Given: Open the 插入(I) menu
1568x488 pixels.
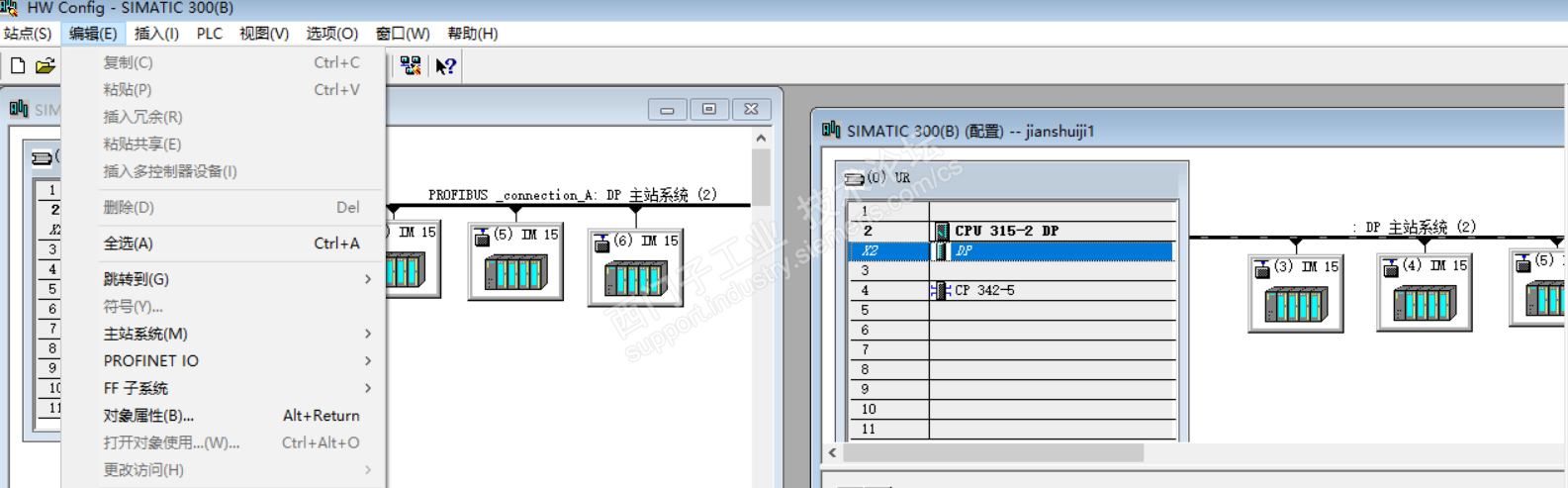Looking at the screenshot, I should coord(156,34).
